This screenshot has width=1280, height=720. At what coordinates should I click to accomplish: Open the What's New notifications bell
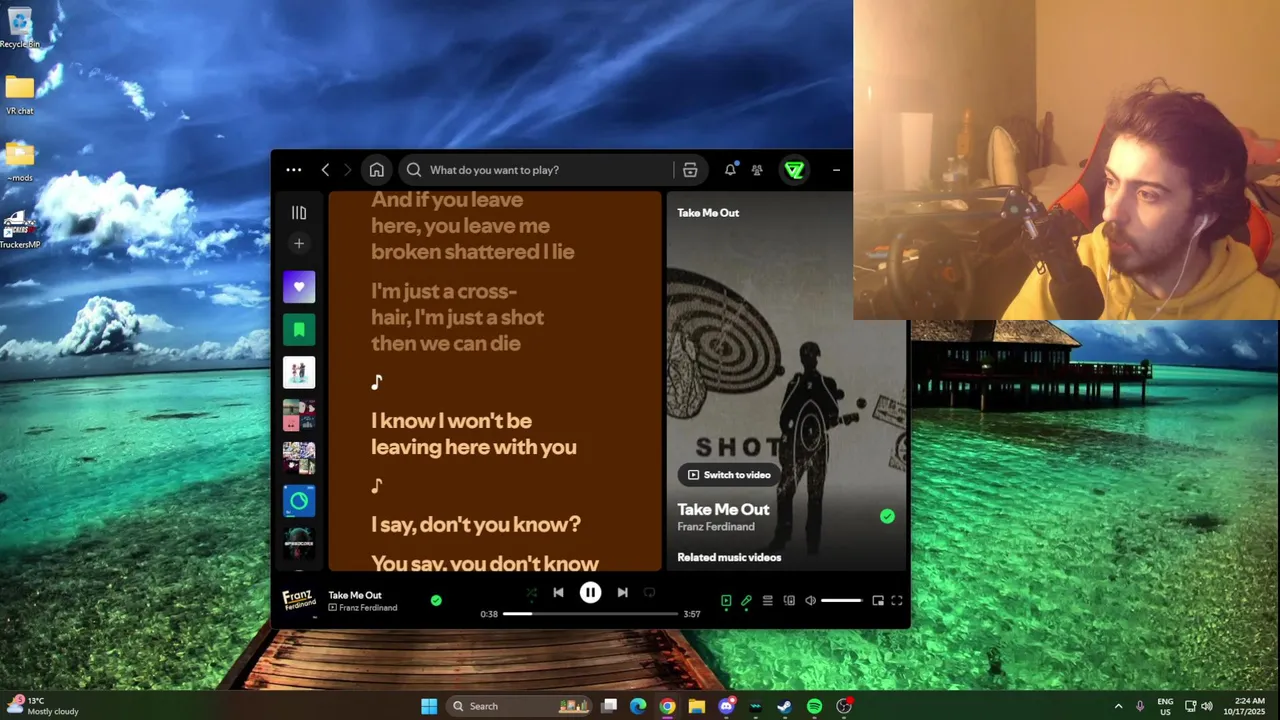tap(730, 170)
